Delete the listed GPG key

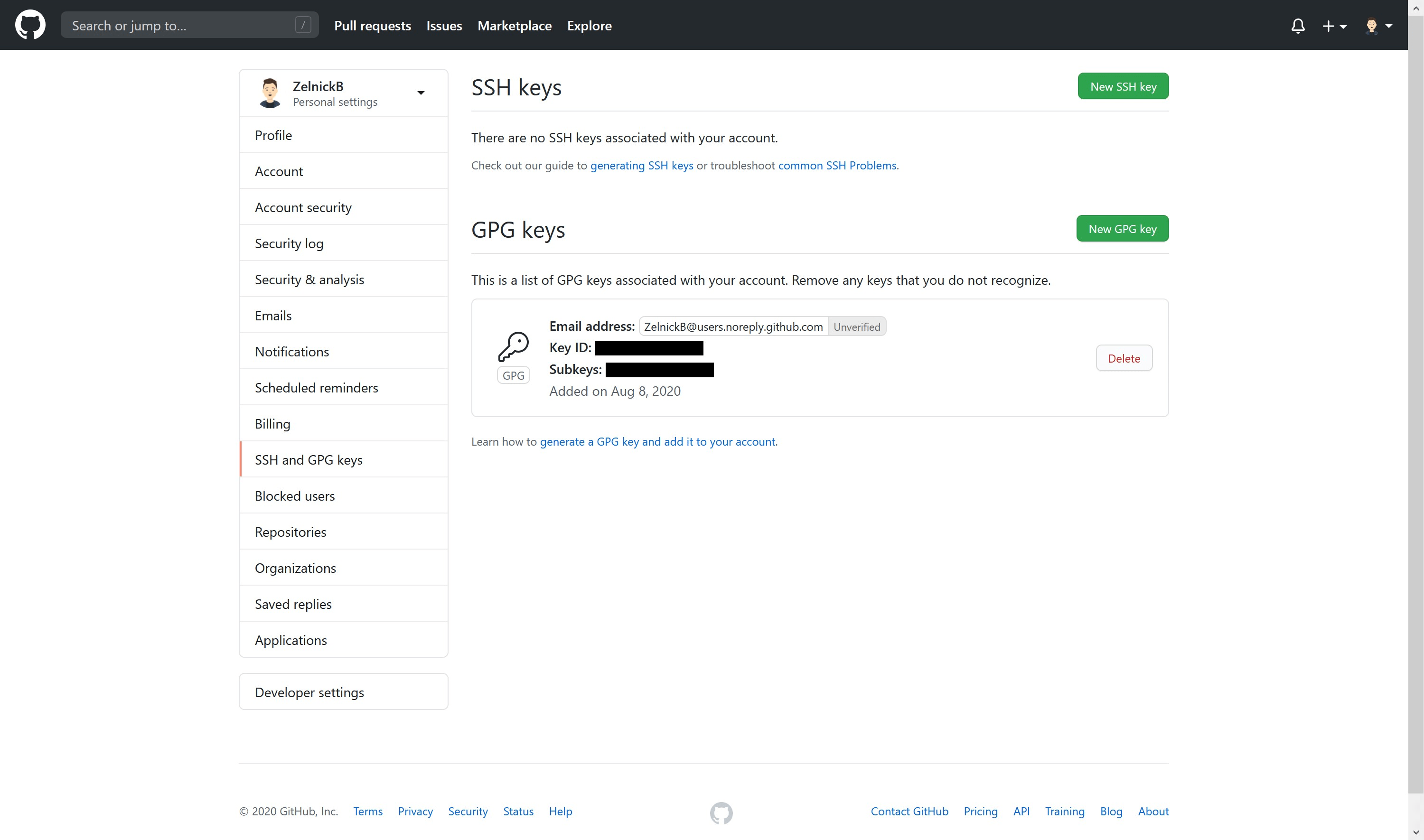pyautogui.click(x=1124, y=358)
